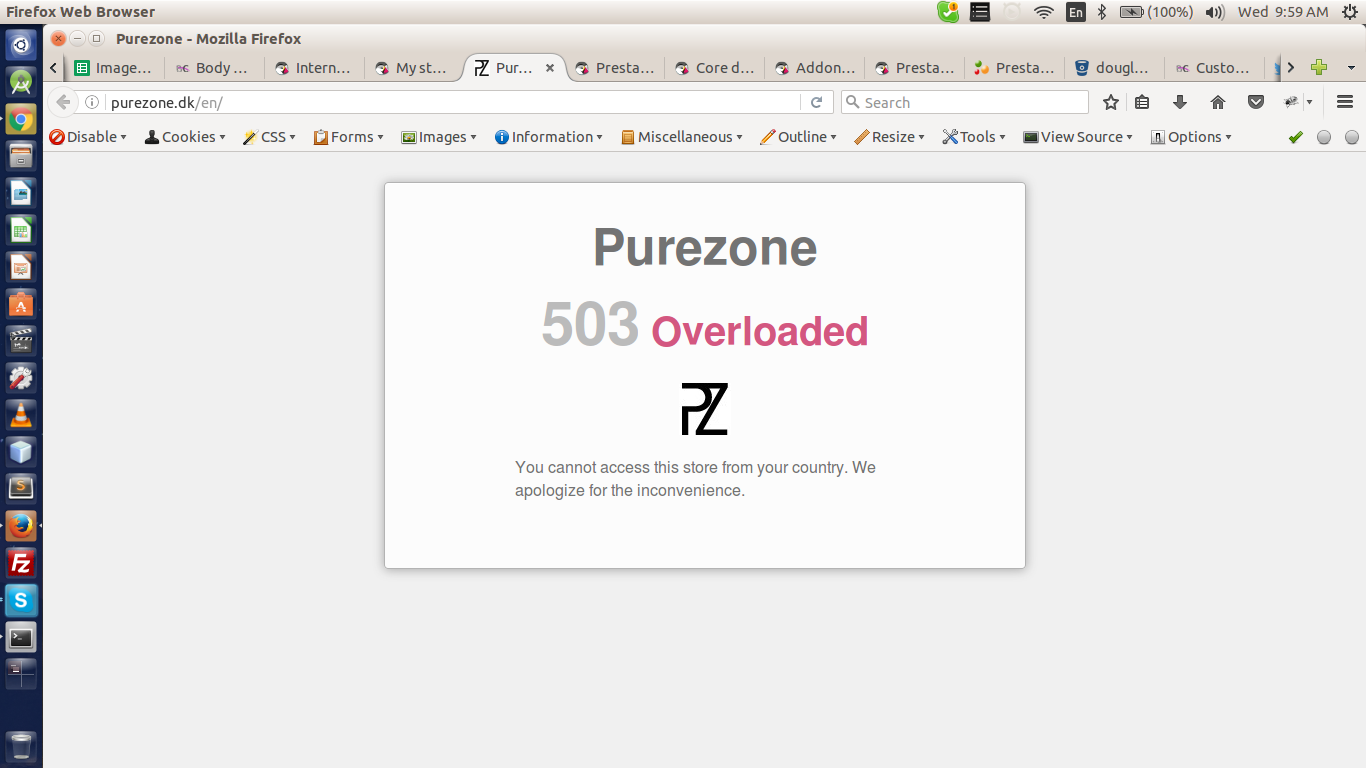Switch to the 'Intern...' tab

pyautogui.click(x=314, y=68)
